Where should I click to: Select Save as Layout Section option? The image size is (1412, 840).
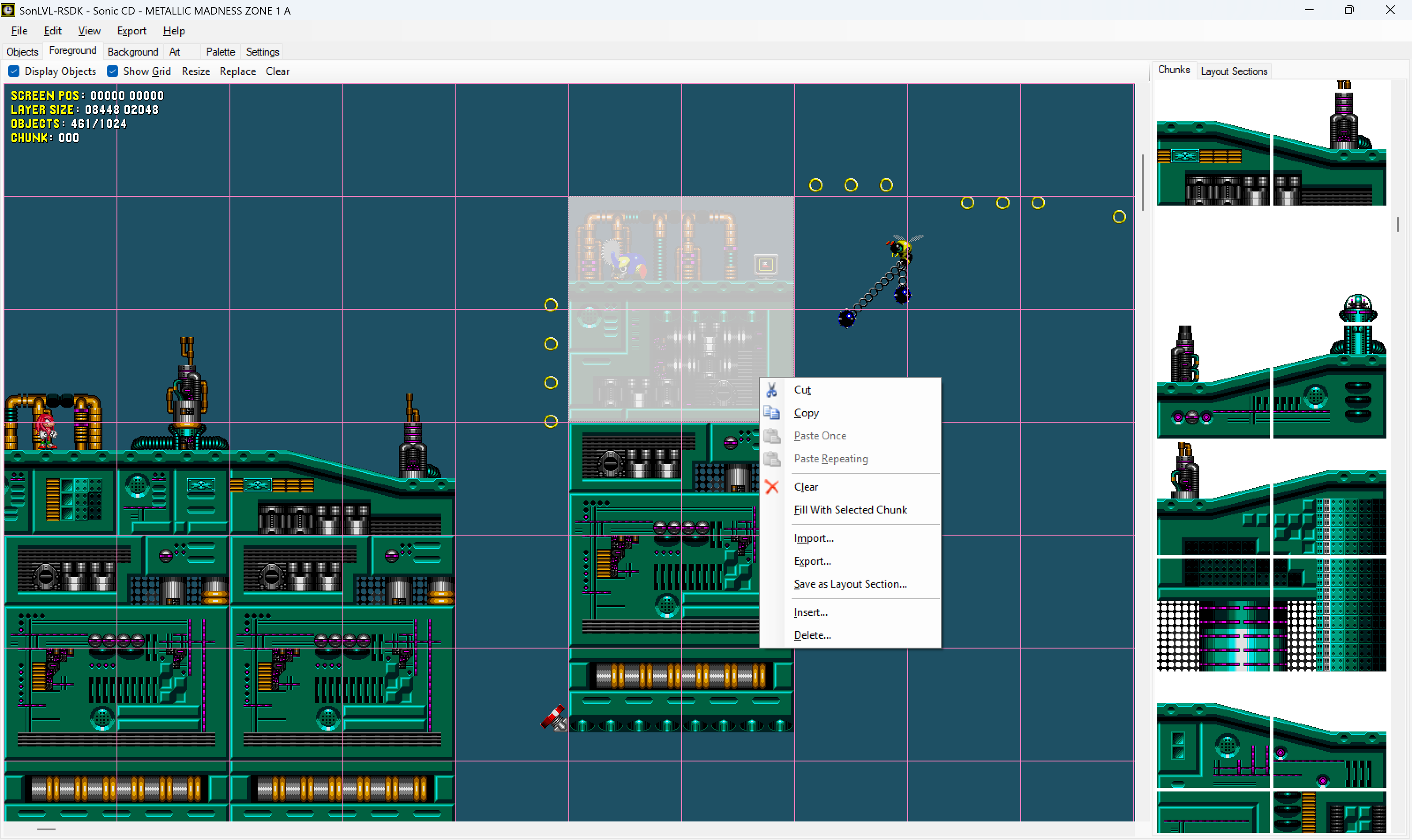tap(850, 584)
